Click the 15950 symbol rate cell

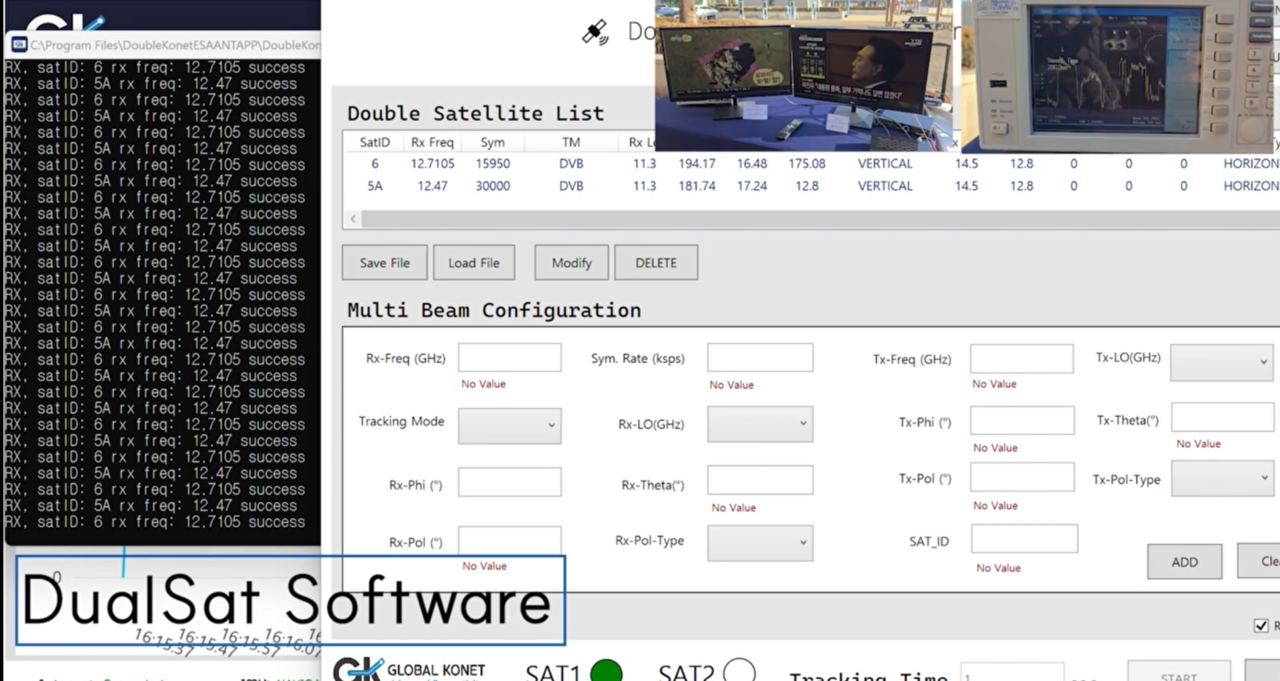coord(493,164)
